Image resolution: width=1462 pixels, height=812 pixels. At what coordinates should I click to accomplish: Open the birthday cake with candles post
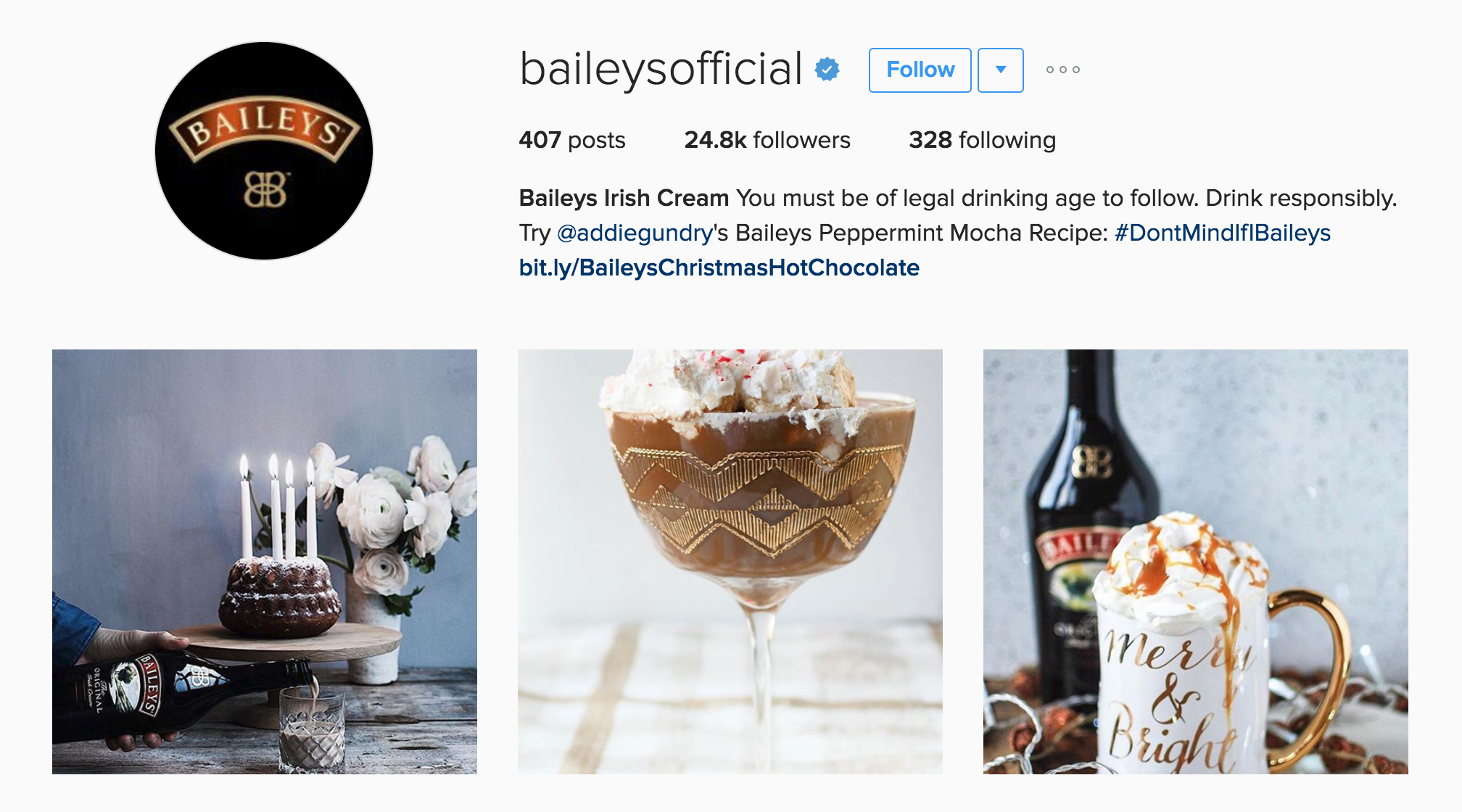[265, 562]
